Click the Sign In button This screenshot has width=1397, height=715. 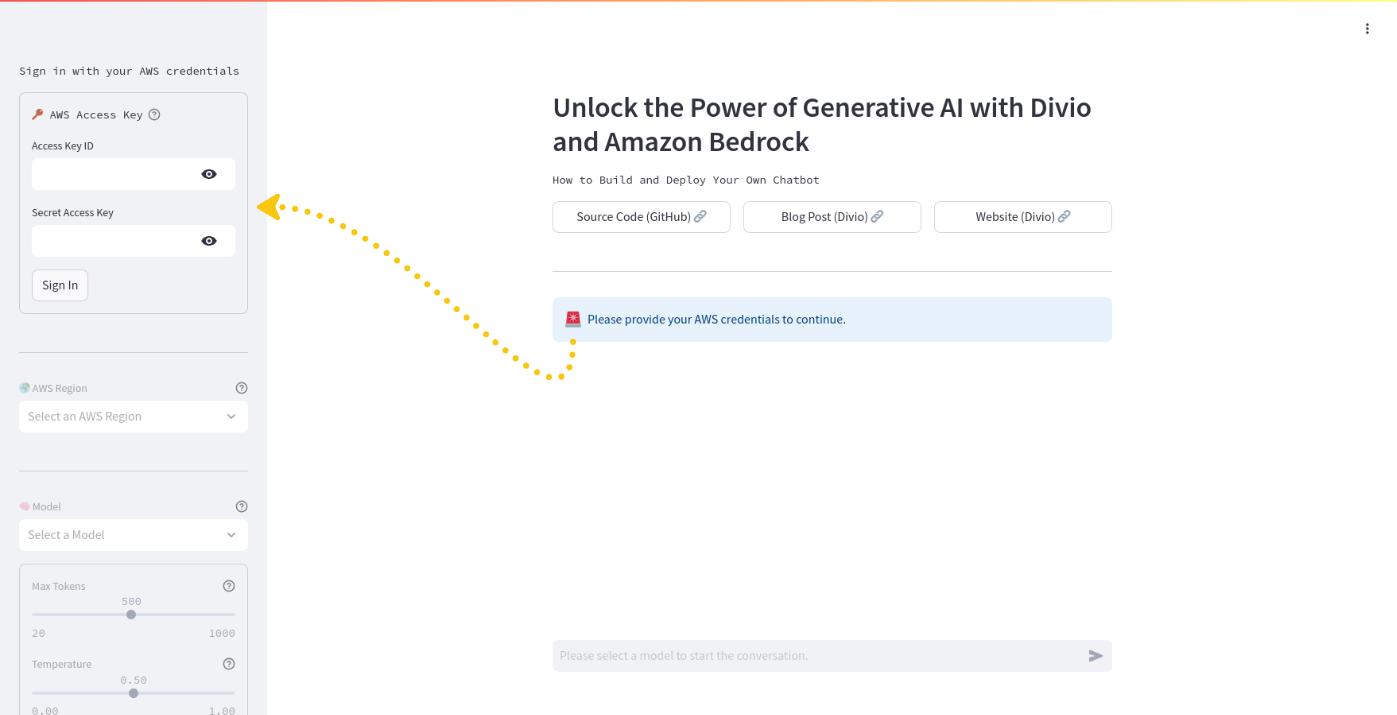pyautogui.click(x=60, y=285)
